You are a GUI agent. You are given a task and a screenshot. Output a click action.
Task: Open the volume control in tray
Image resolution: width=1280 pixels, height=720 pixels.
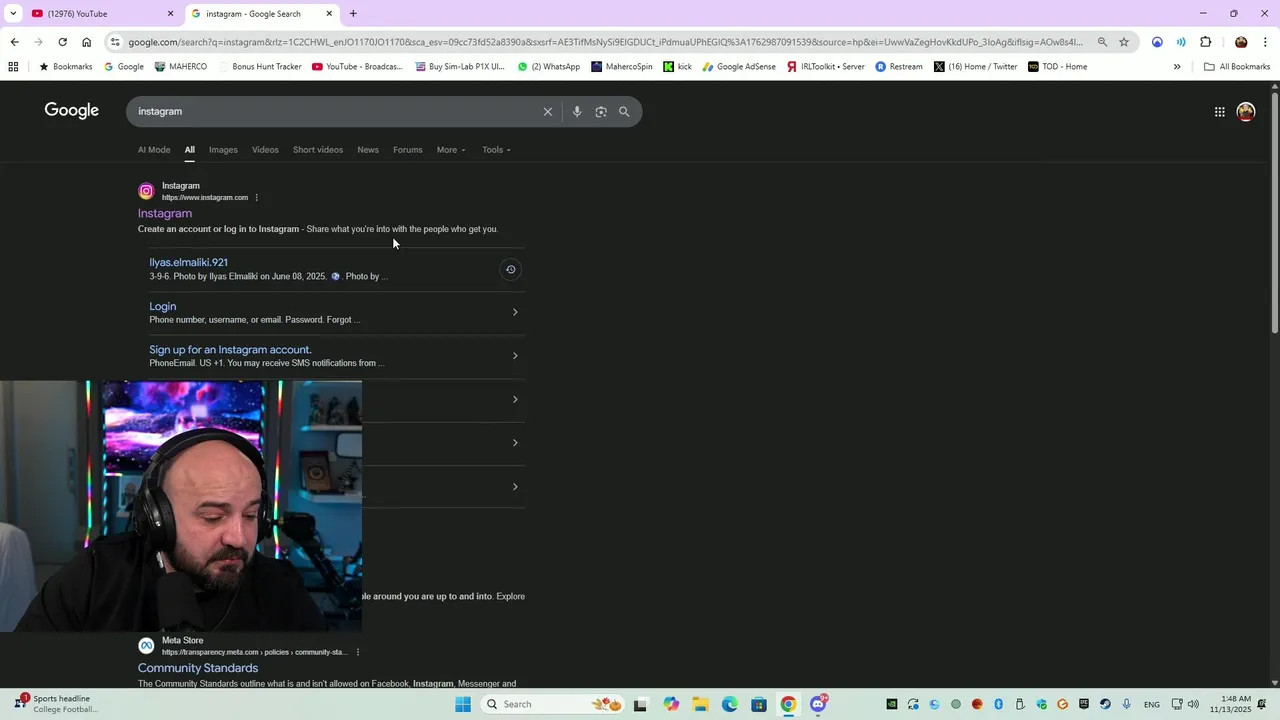coord(1193,704)
